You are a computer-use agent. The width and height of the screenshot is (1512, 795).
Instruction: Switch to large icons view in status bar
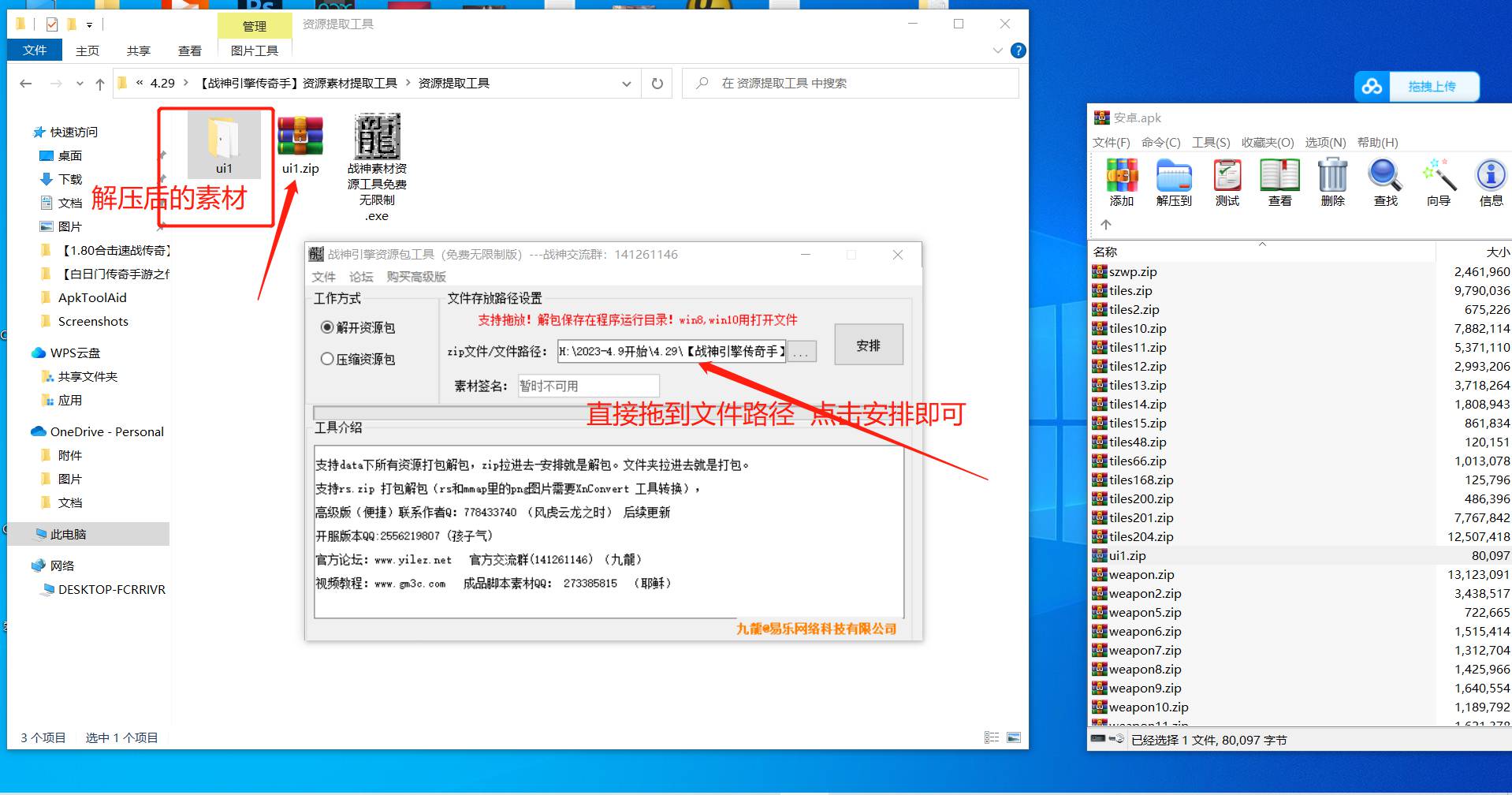1014,737
